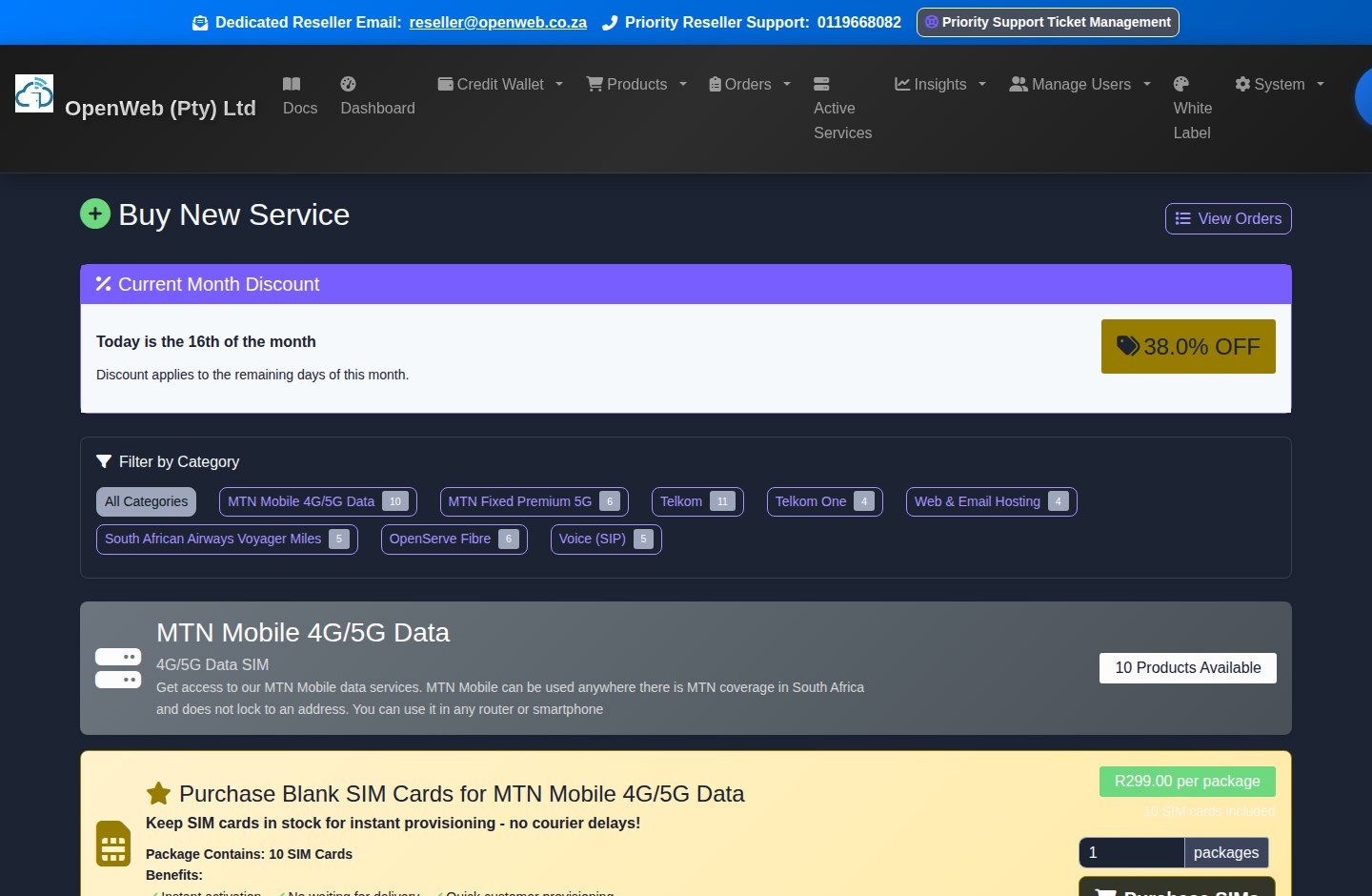Click the list icon in View Orders

[x=1183, y=218]
